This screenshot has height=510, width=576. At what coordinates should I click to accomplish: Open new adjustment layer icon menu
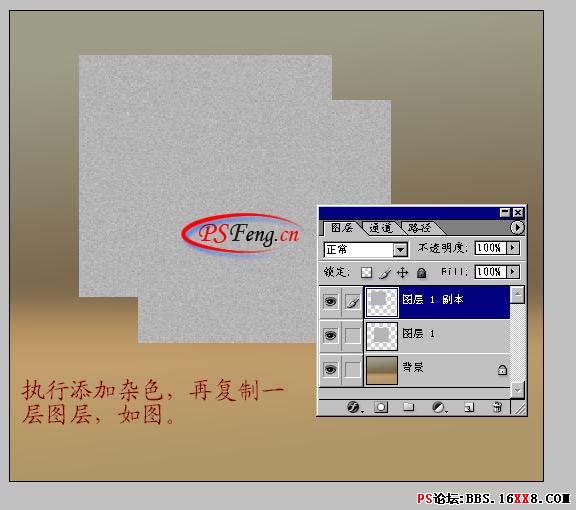[x=439, y=407]
